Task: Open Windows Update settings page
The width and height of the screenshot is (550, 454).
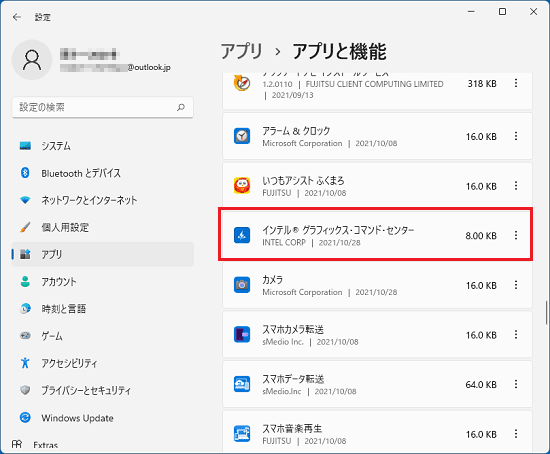Action: 102,418
